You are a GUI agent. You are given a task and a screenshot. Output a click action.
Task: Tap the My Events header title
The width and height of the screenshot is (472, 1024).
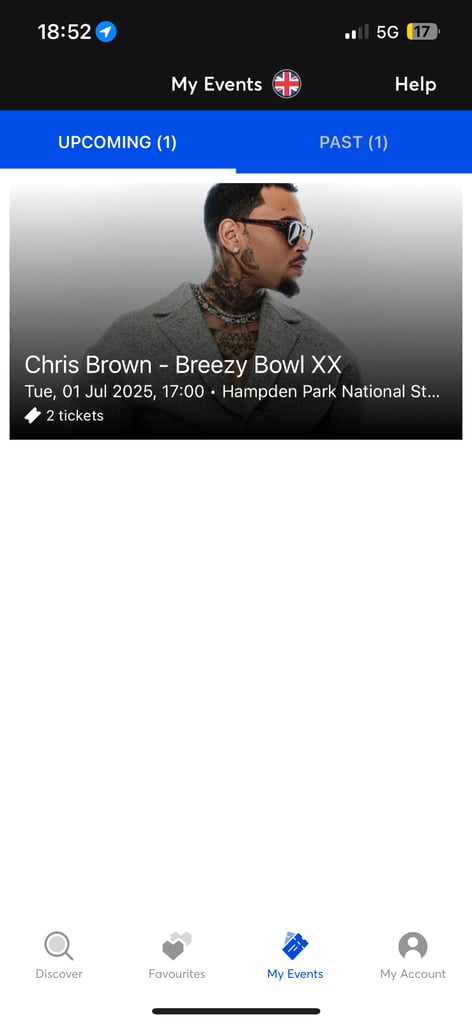tap(217, 84)
